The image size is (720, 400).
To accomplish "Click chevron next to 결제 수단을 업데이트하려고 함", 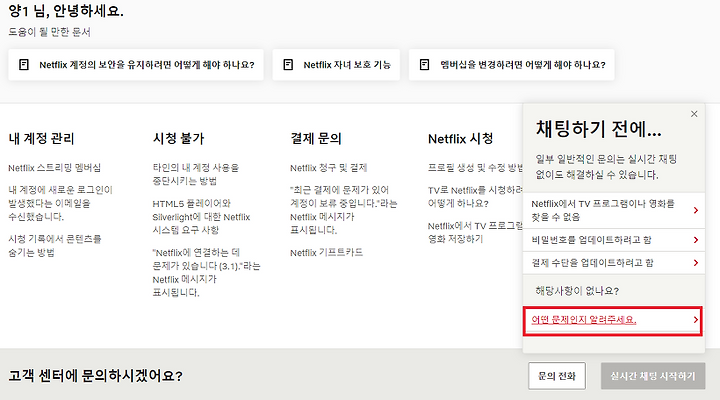I will [x=696, y=263].
